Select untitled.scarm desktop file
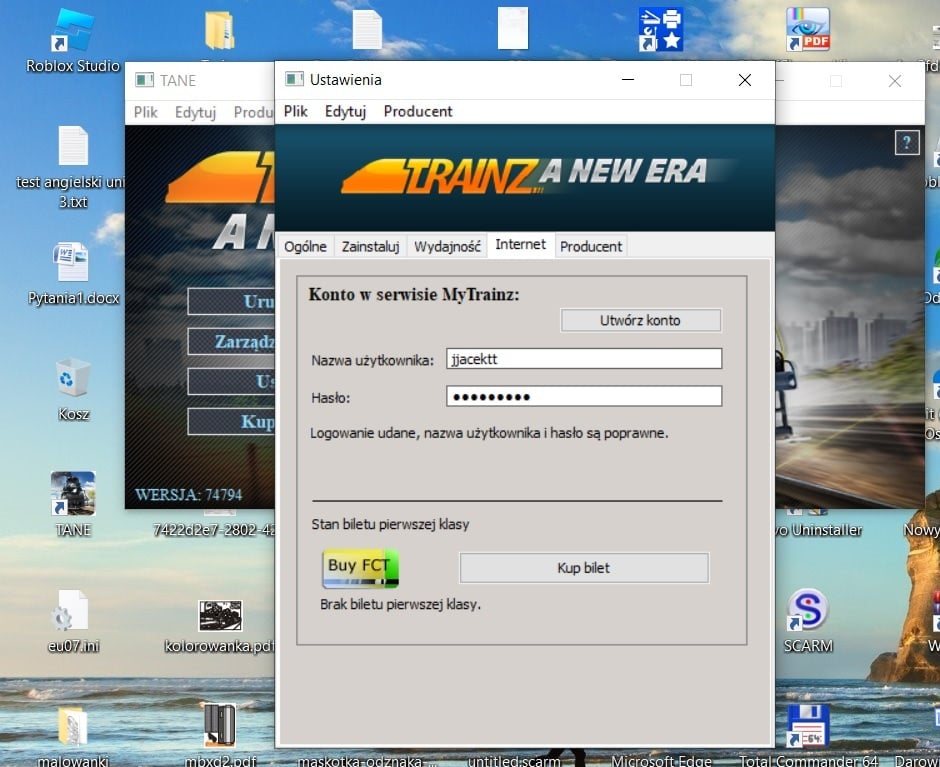Image resolution: width=940 pixels, height=767 pixels. click(x=514, y=760)
